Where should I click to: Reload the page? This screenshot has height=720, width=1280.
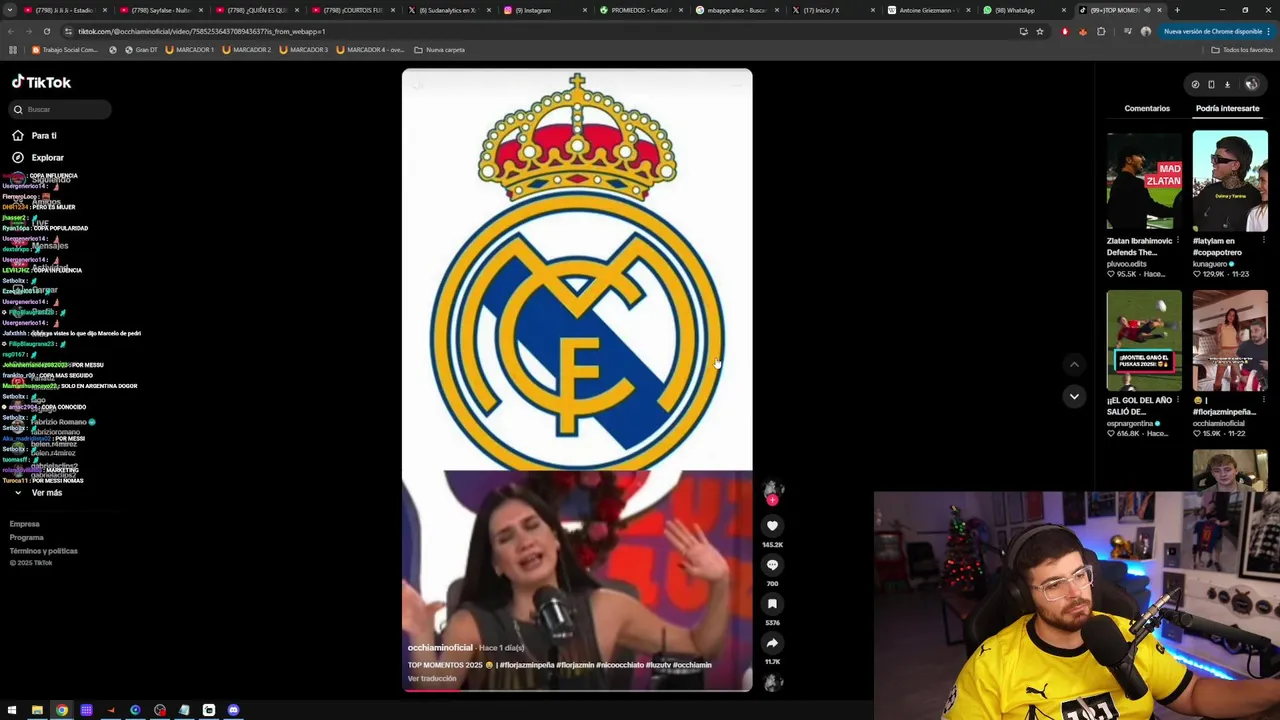(47, 31)
